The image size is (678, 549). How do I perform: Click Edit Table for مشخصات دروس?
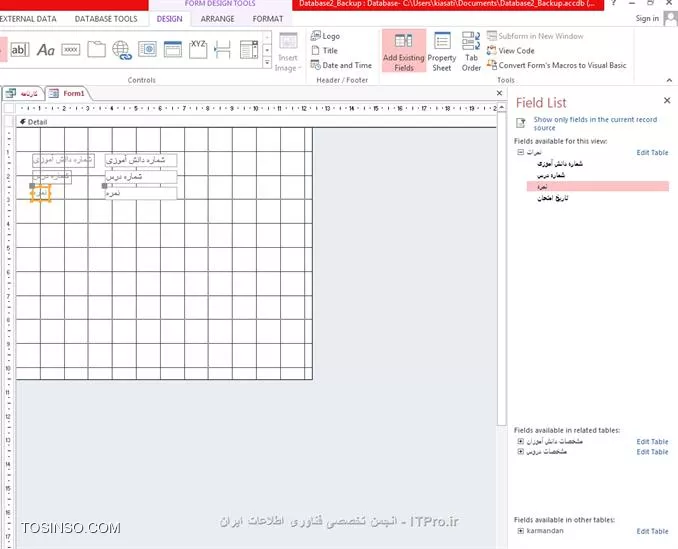pos(652,452)
